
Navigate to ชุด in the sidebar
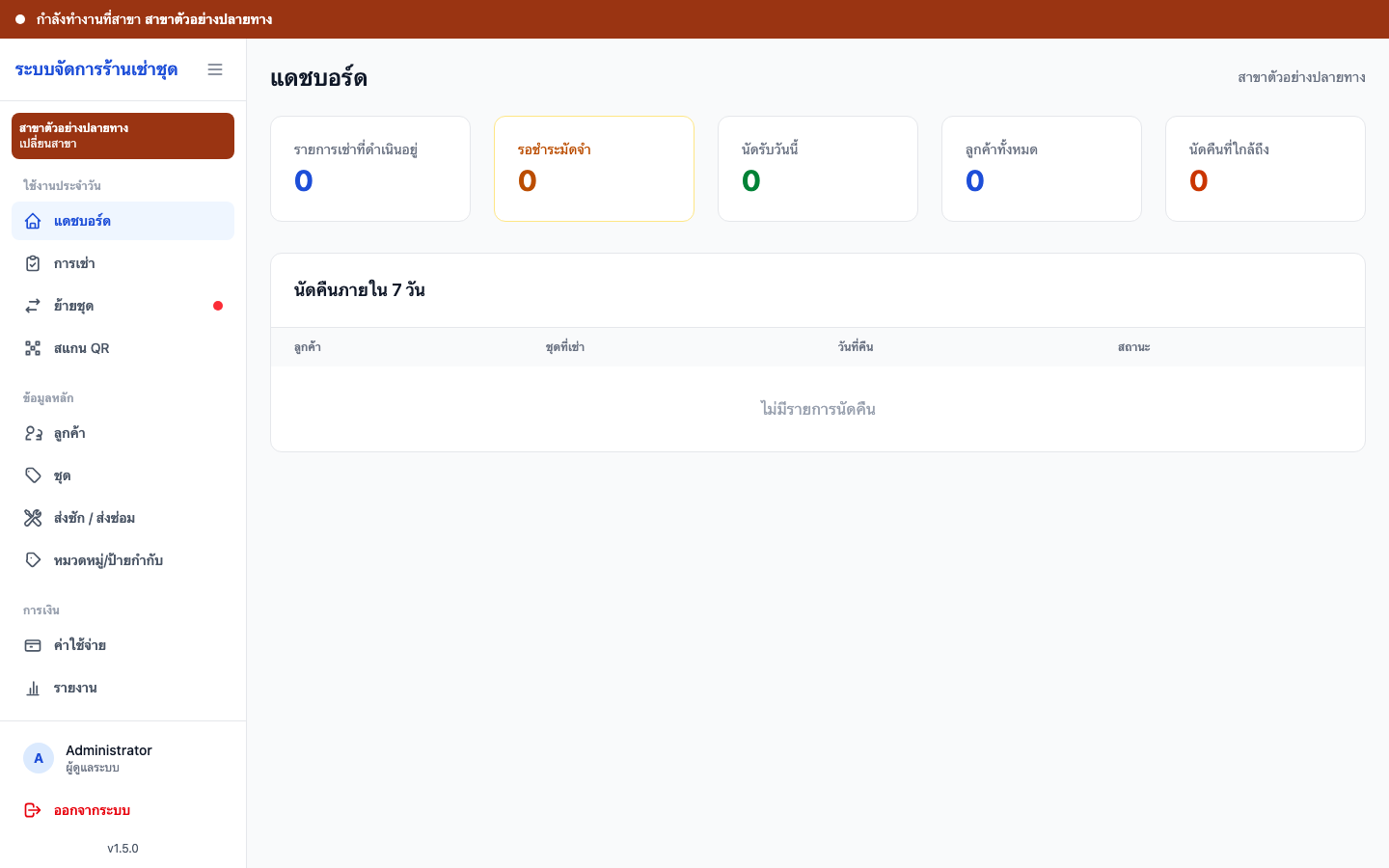tap(123, 475)
